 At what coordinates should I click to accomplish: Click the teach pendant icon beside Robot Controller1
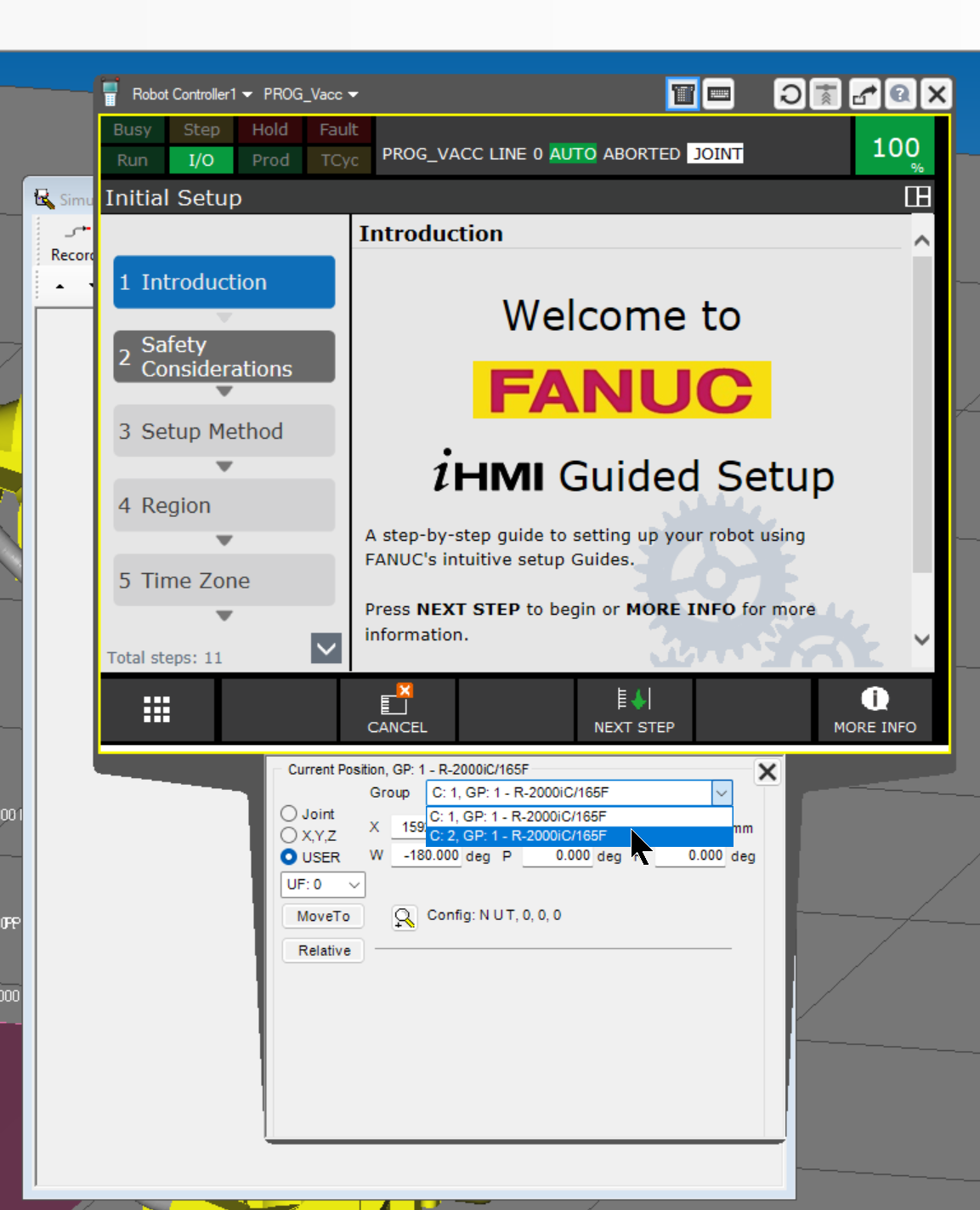110,94
